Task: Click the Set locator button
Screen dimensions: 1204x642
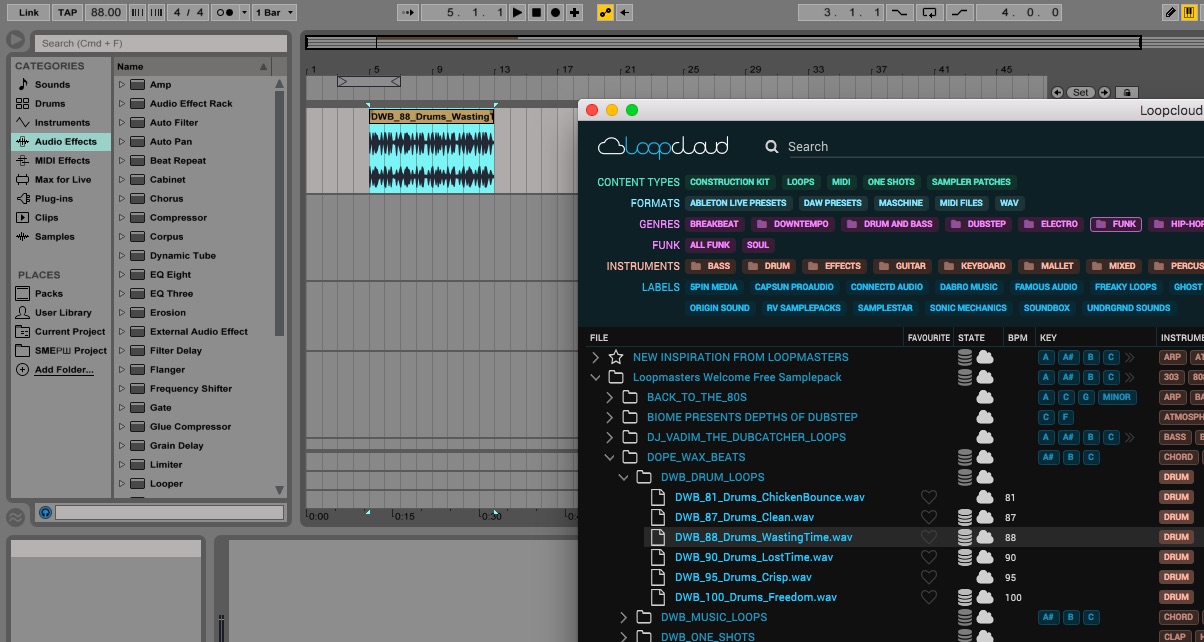Action: pyautogui.click(x=1080, y=92)
